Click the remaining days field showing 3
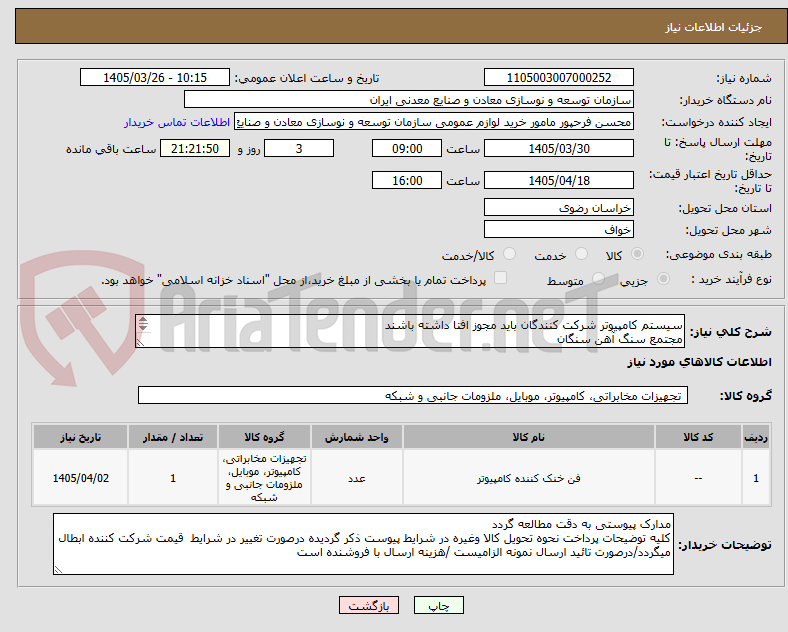Image resolution: width=788 pixels, height=632 pixels. point(299,149)
